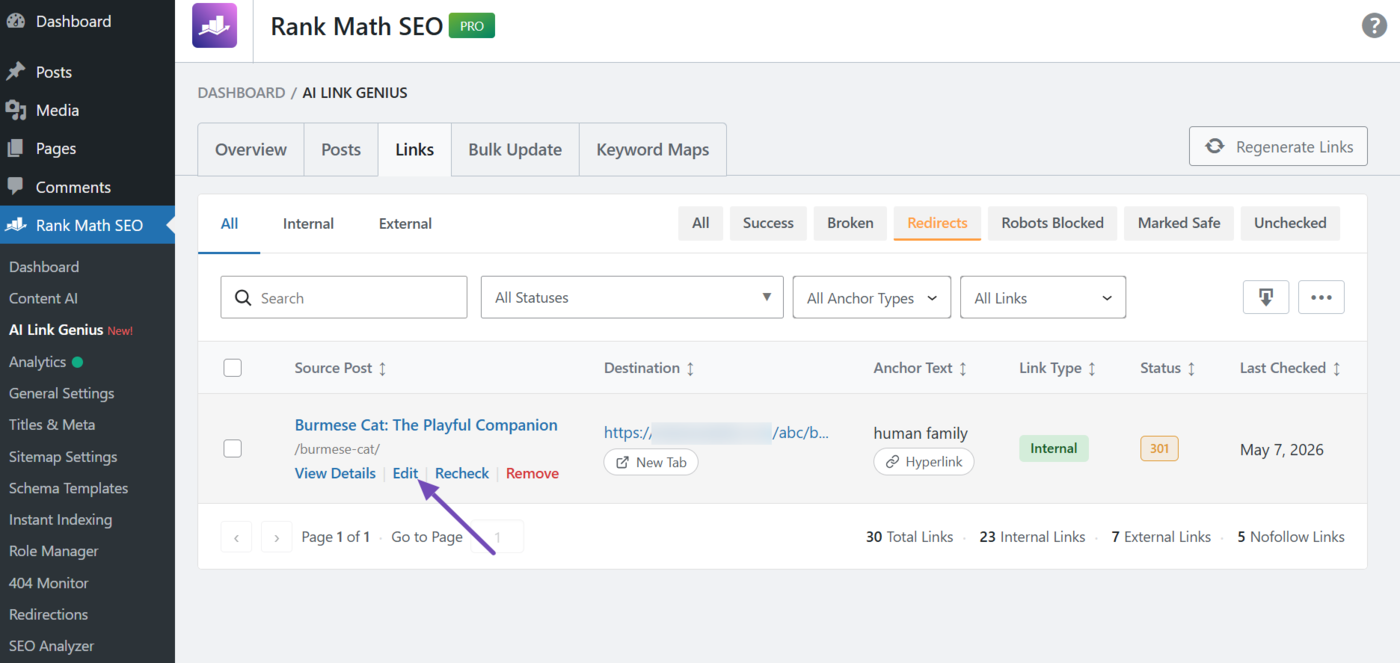This screenshot has height=663, width=1400.
Task: Select the Internal links sub-tab
Action: pyautogui.click(x=308, y=223)
